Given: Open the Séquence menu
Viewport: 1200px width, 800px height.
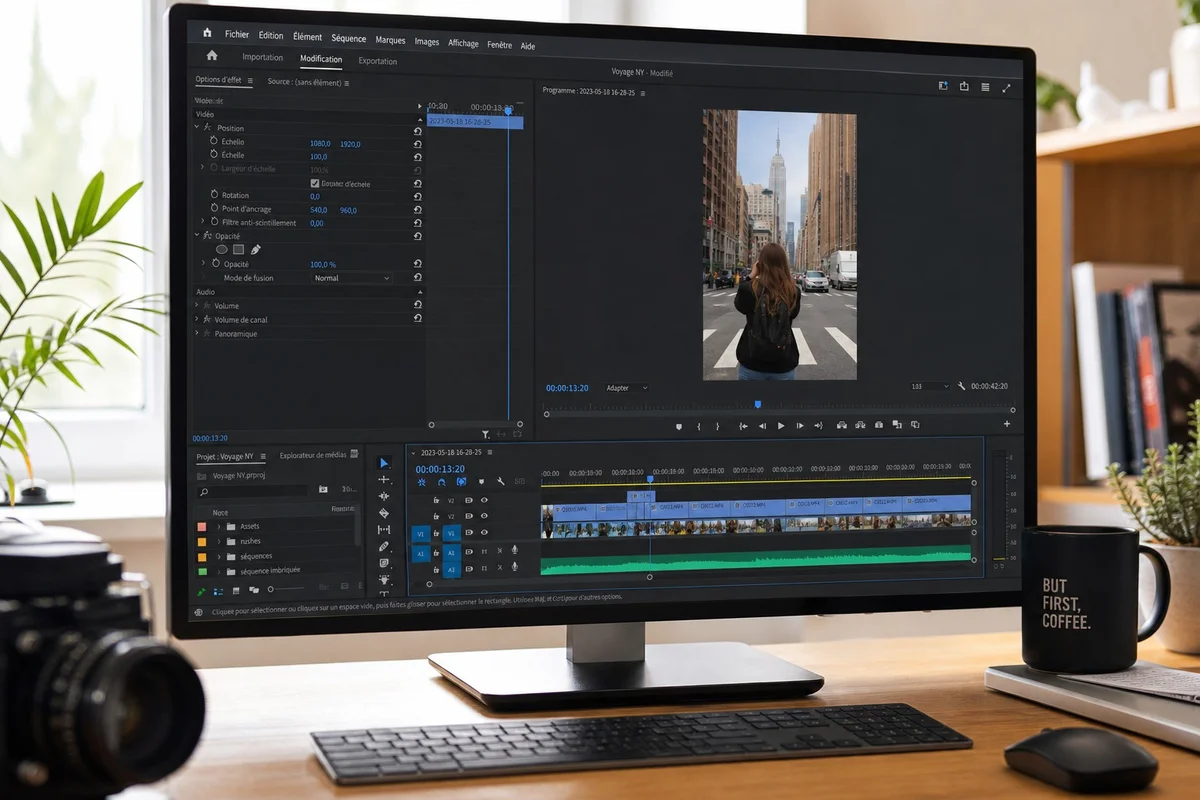Looking at the screenshot, I should point(349,38).
